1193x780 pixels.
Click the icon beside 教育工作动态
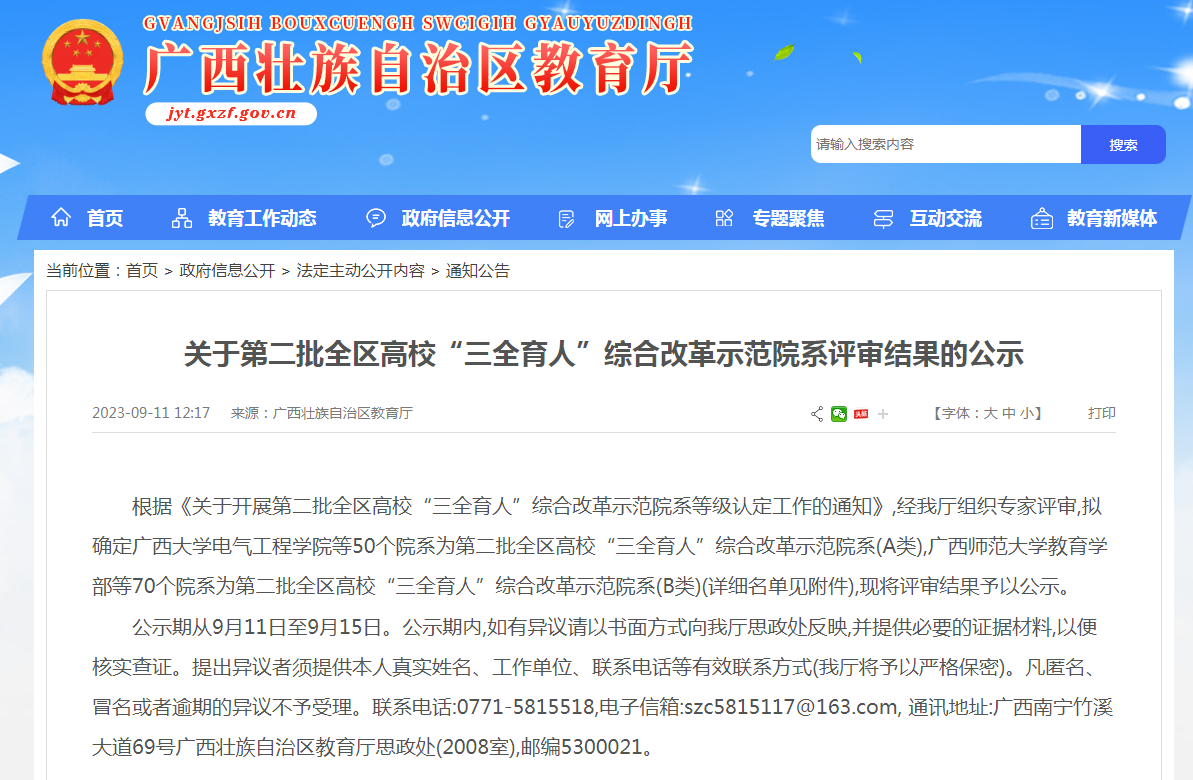point(182,218)
